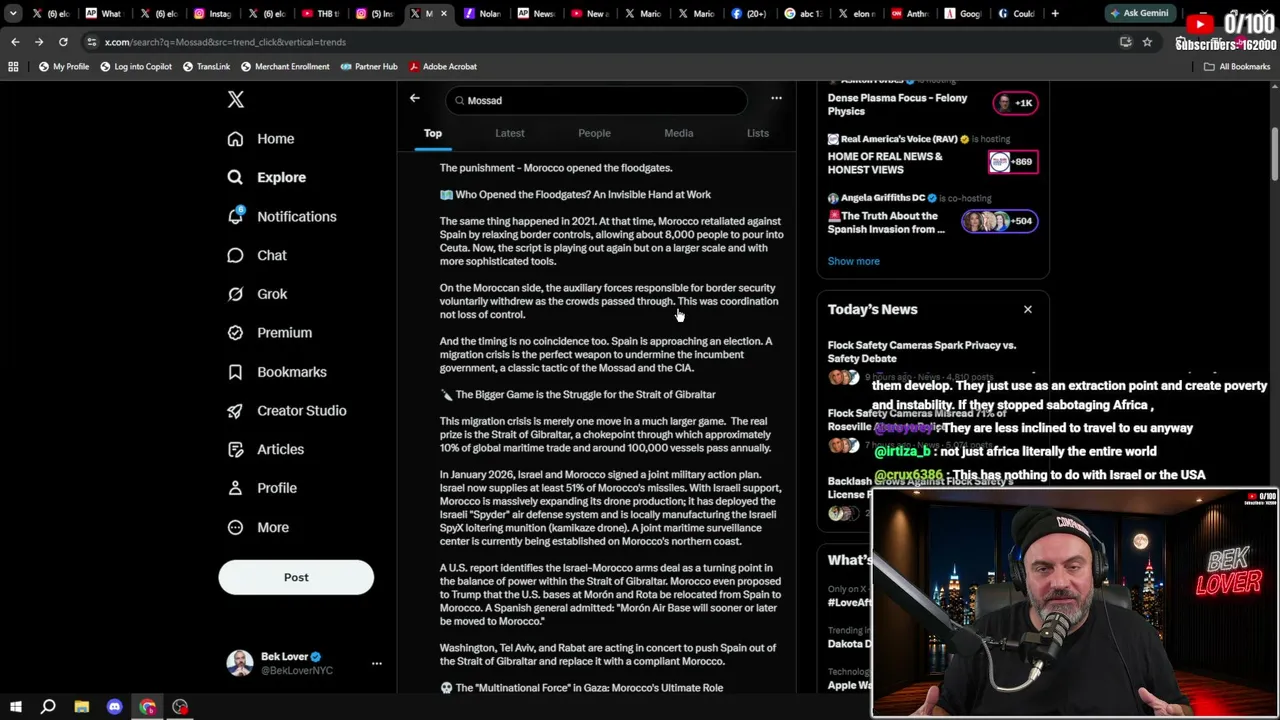The width and height of the screenshot is (1280, 720).
Task: Click the X logo in the sidebar
Action: click(235, 99)
